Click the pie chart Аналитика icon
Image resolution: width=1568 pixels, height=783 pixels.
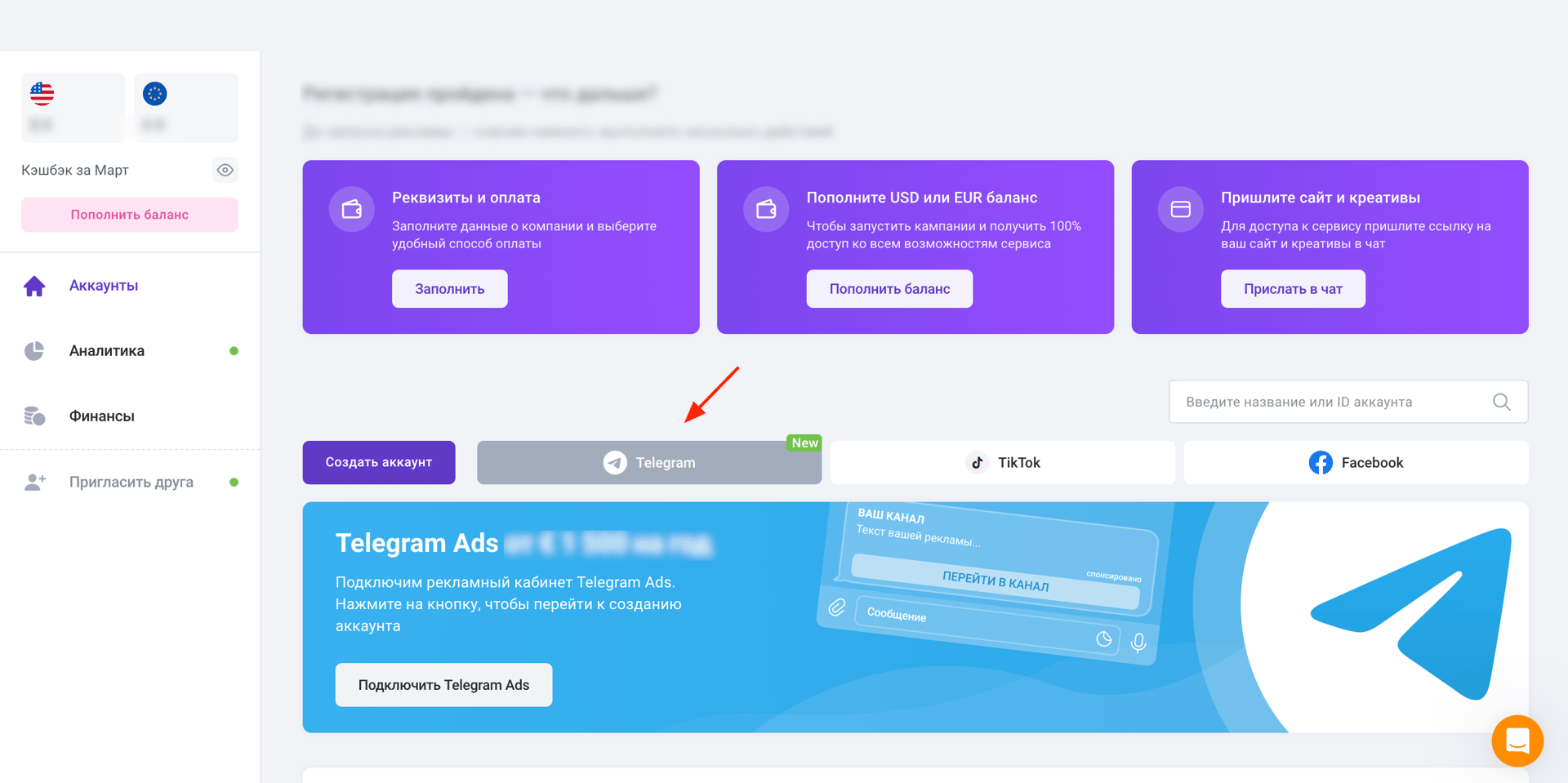coord(34,351)
